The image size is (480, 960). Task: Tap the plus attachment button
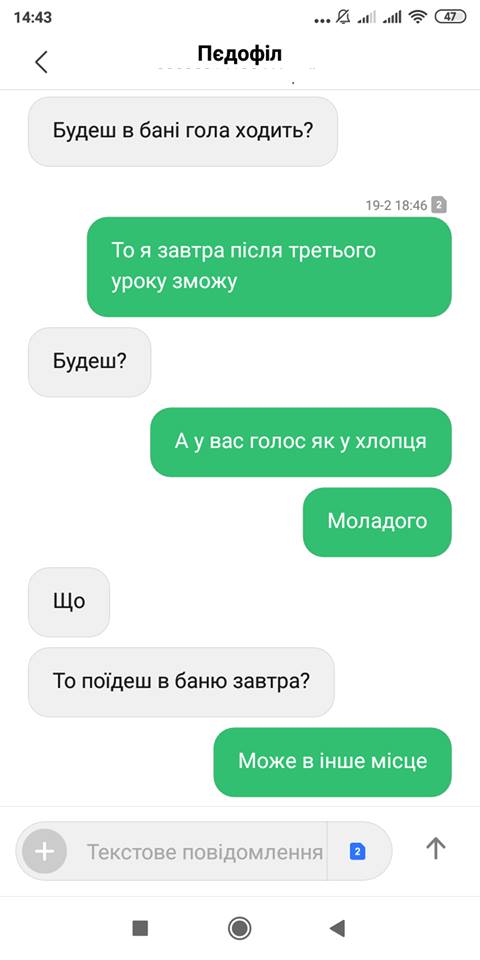coord(44,851)
